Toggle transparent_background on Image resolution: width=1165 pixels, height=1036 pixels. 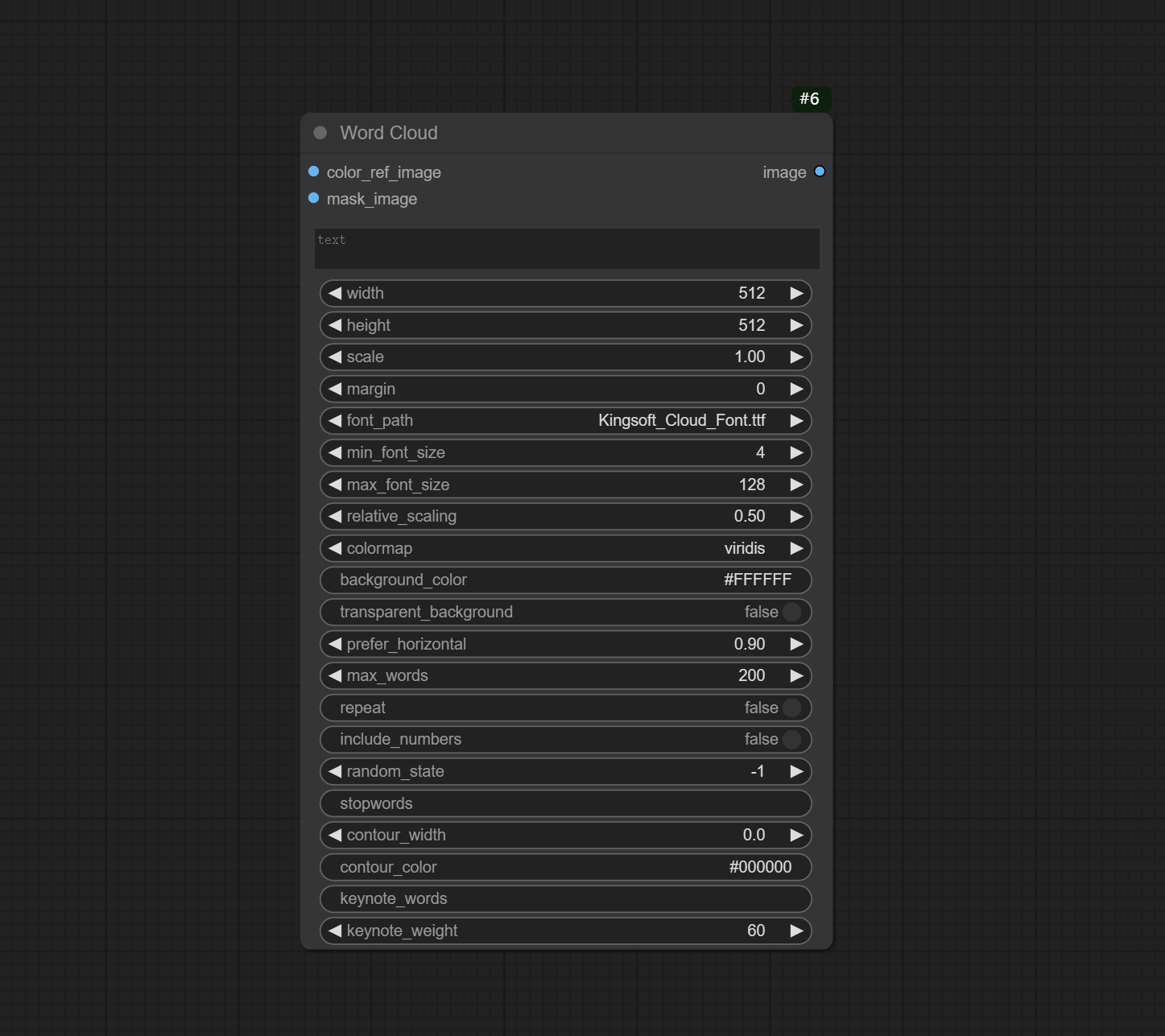(x=791, y=612)
